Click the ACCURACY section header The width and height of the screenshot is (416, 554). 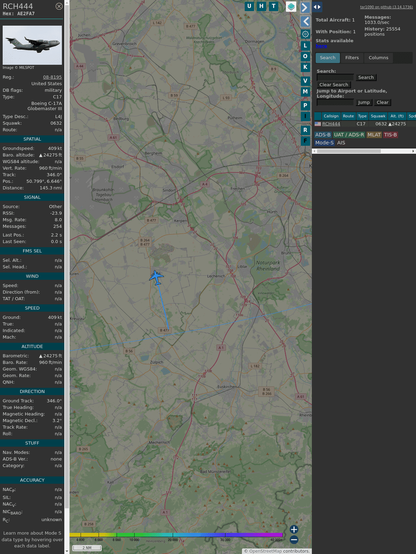tap(32, 480)
